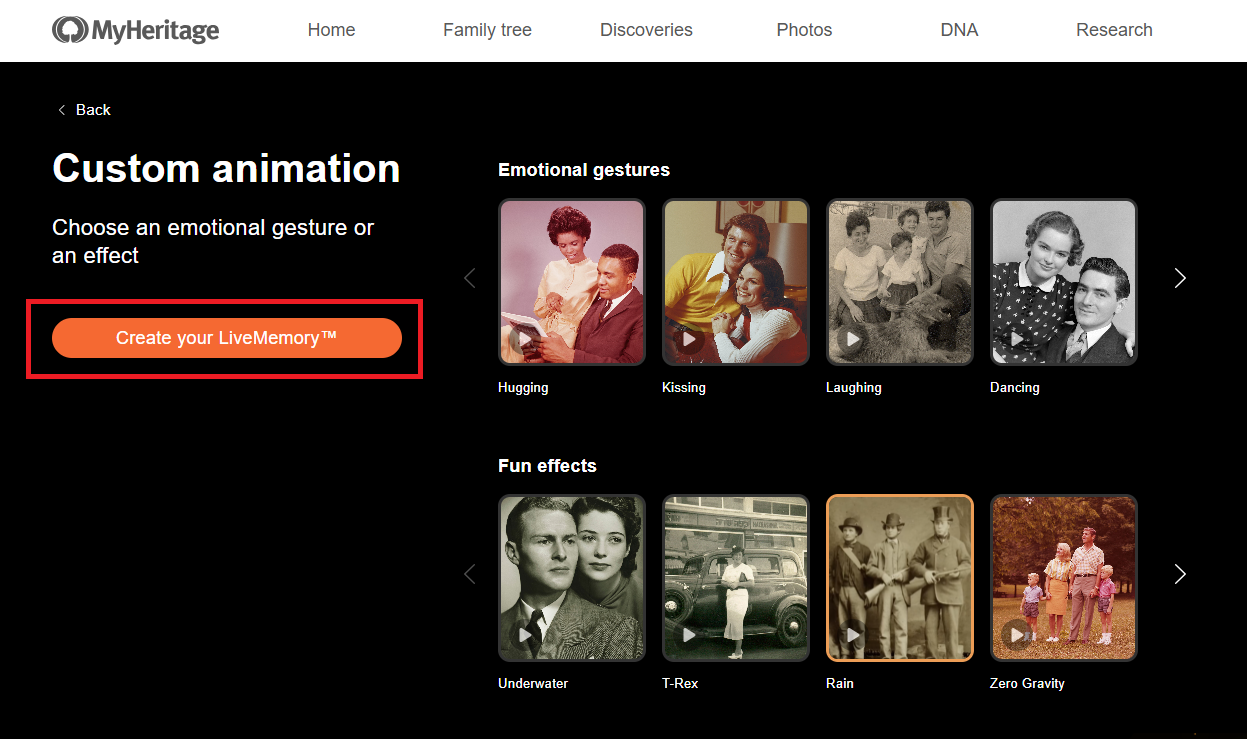Click the Emotional gestures heading
The width and height of the screenshot is (1247, 739).
[584, 170]
